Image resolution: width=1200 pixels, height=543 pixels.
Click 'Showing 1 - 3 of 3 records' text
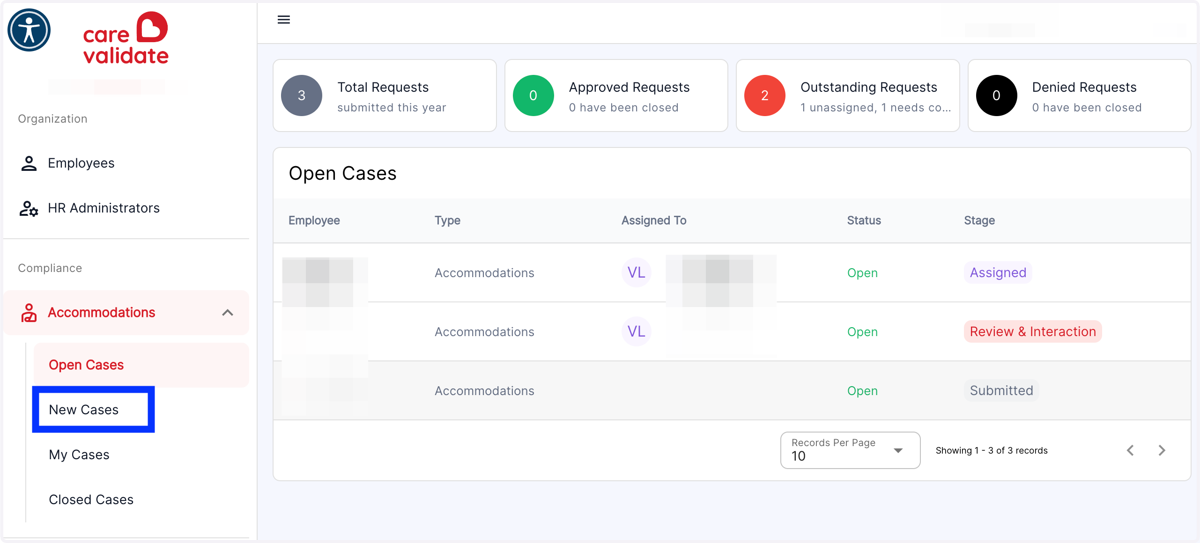[x=991, y=451]
